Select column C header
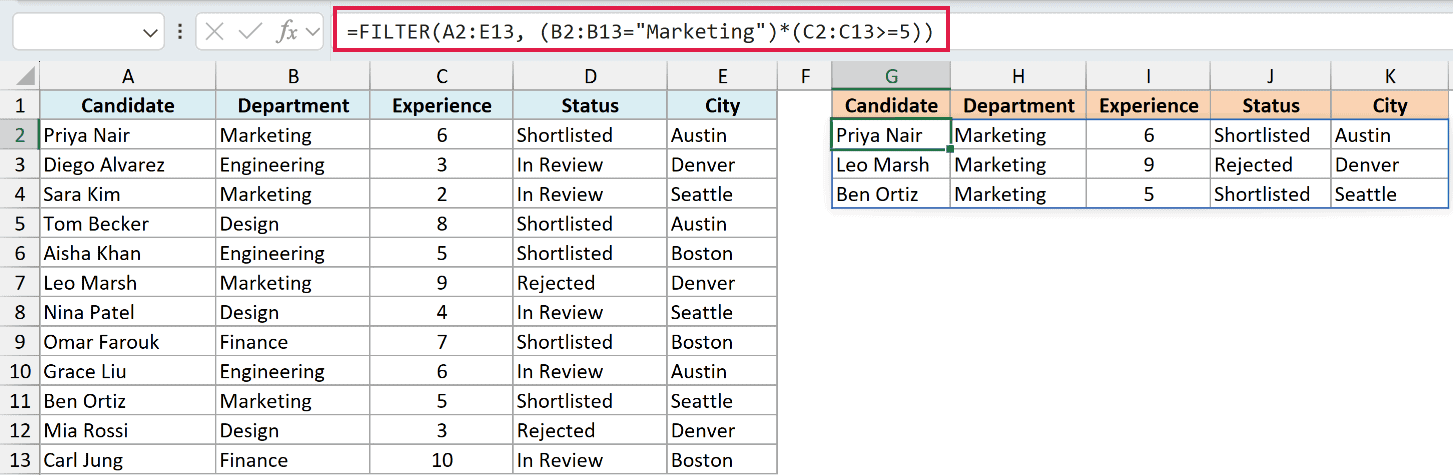 pyautogui.click(x=441, y=76)
